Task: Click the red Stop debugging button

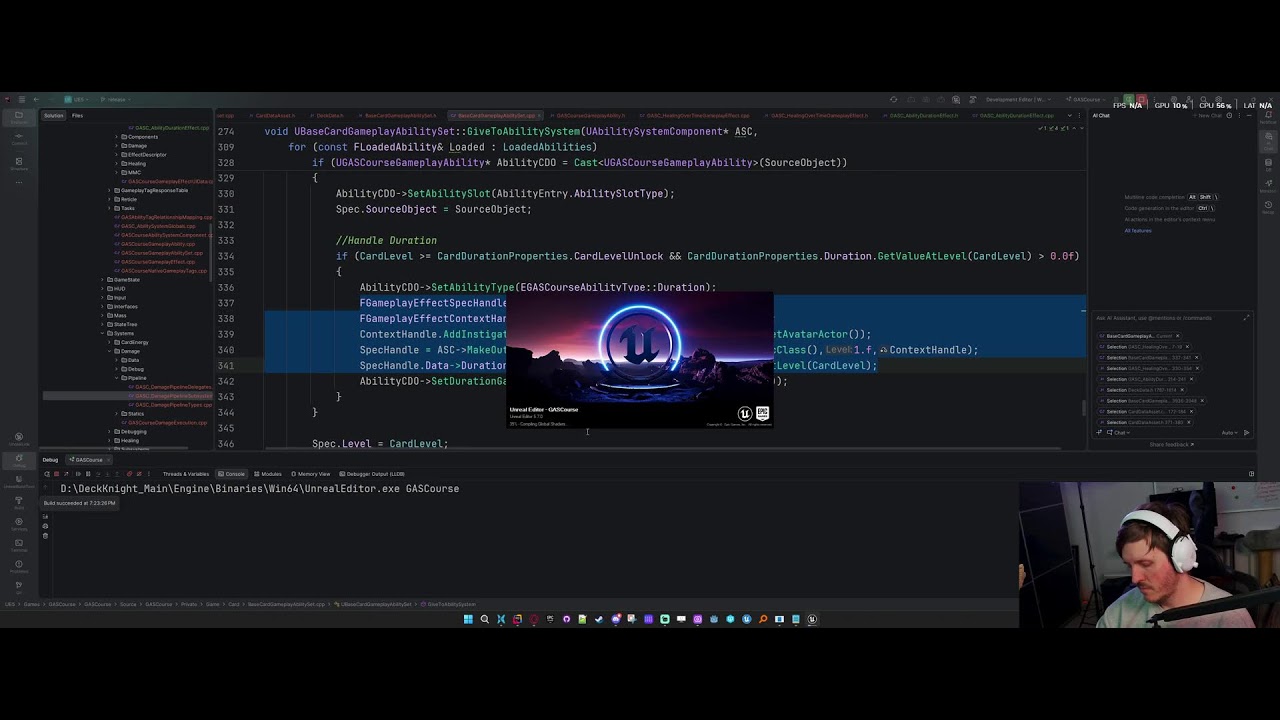Action: 1141,99
